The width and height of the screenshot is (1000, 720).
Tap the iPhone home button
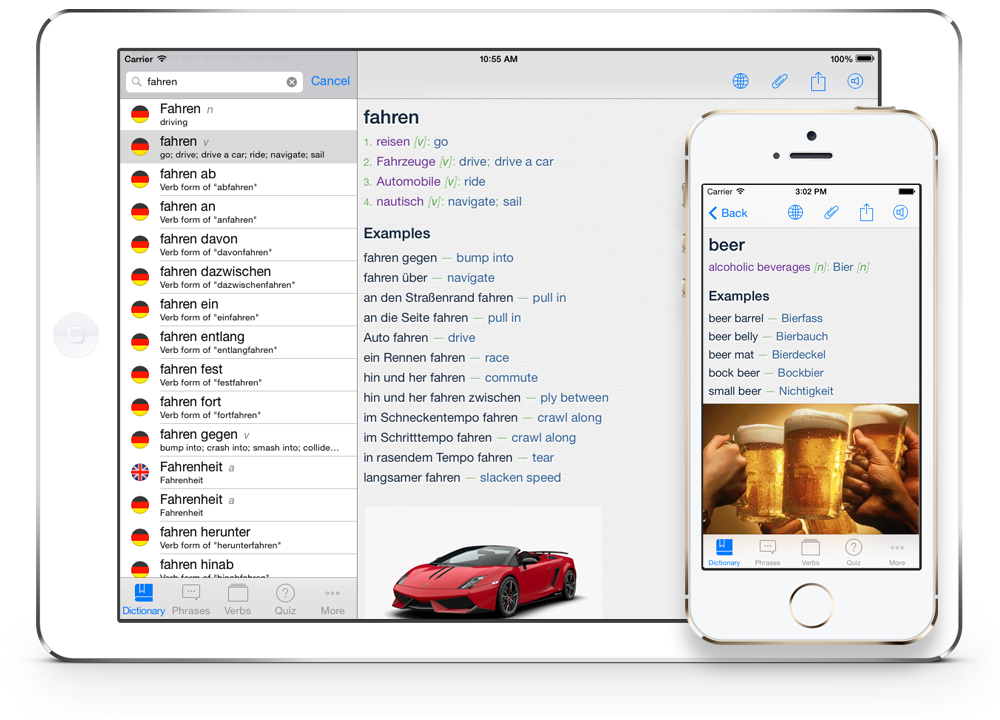tap(811, 605)
